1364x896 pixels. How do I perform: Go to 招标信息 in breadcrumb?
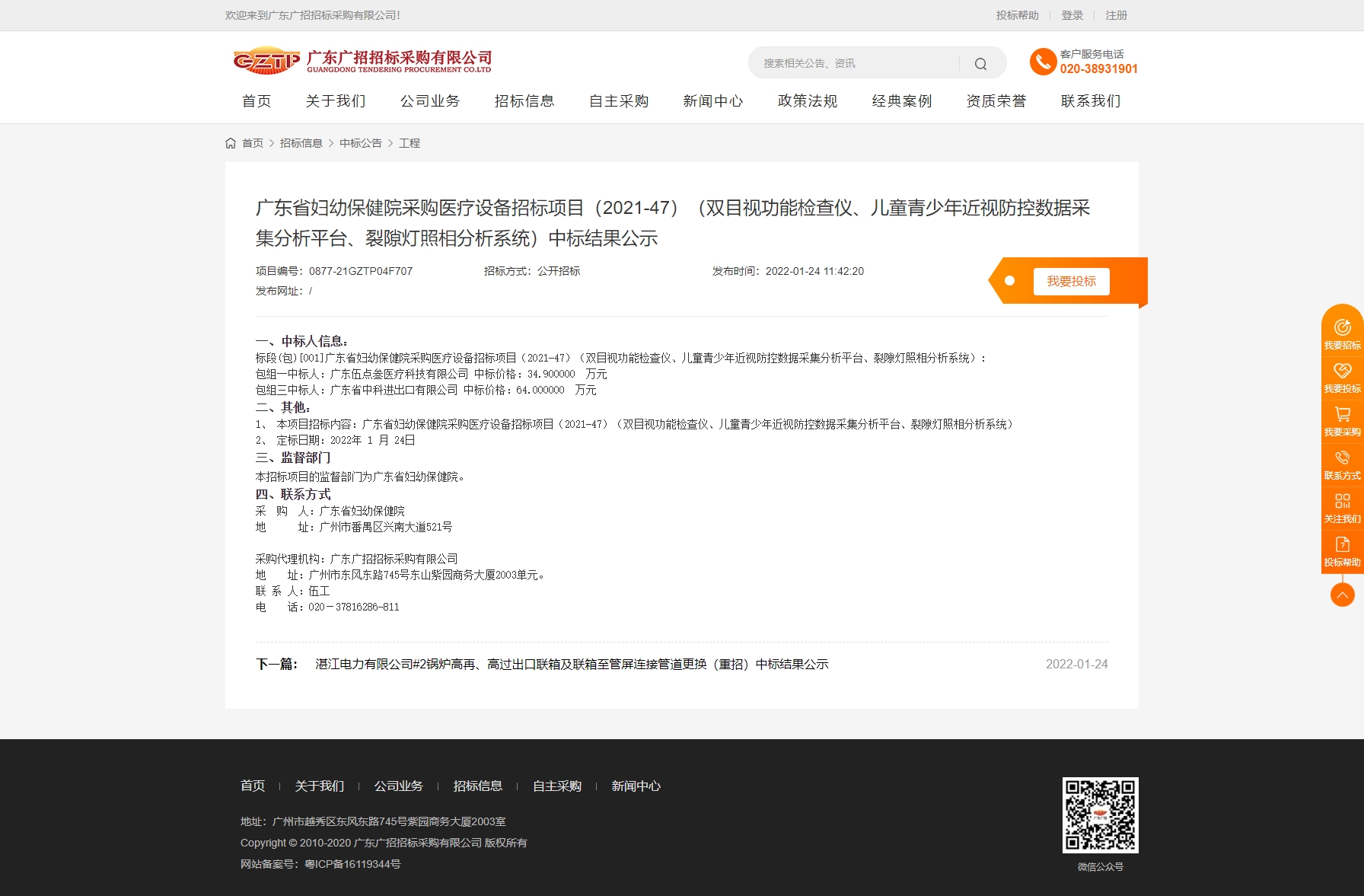(x=301, y=143)
